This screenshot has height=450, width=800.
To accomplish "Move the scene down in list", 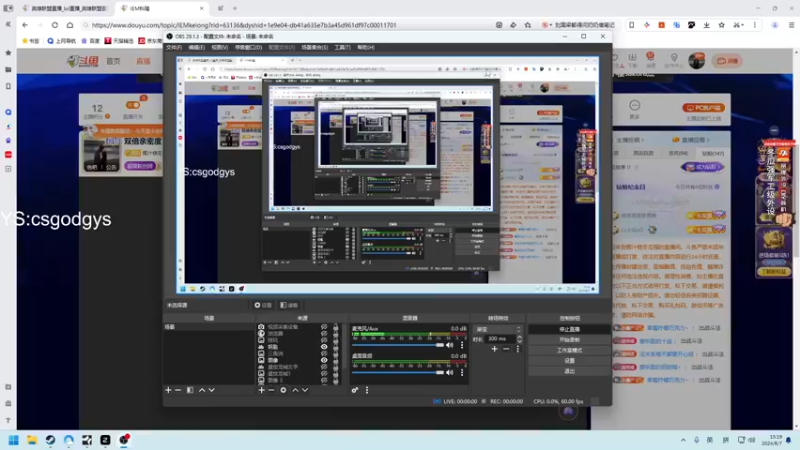I will 212,390.
